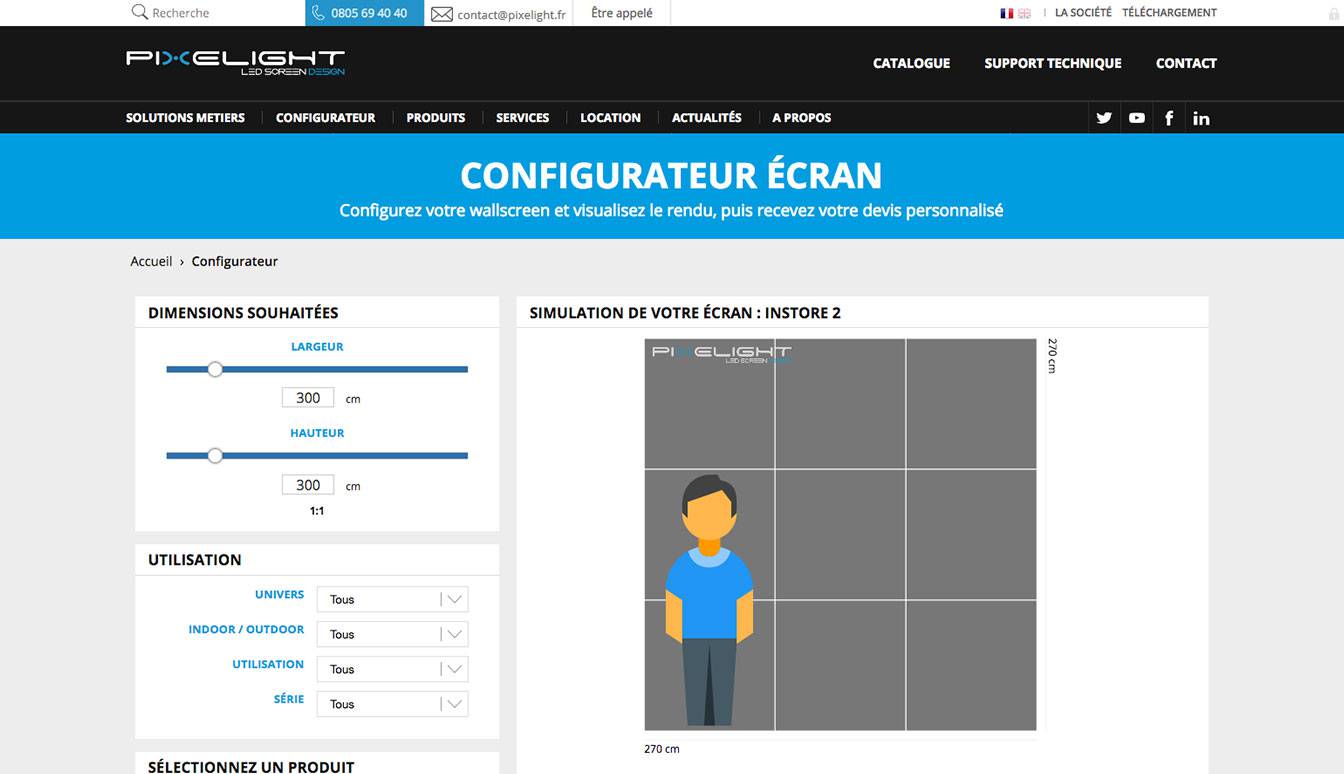
Task: Click the Téléchargement link
Action: tap(1169, 13)
